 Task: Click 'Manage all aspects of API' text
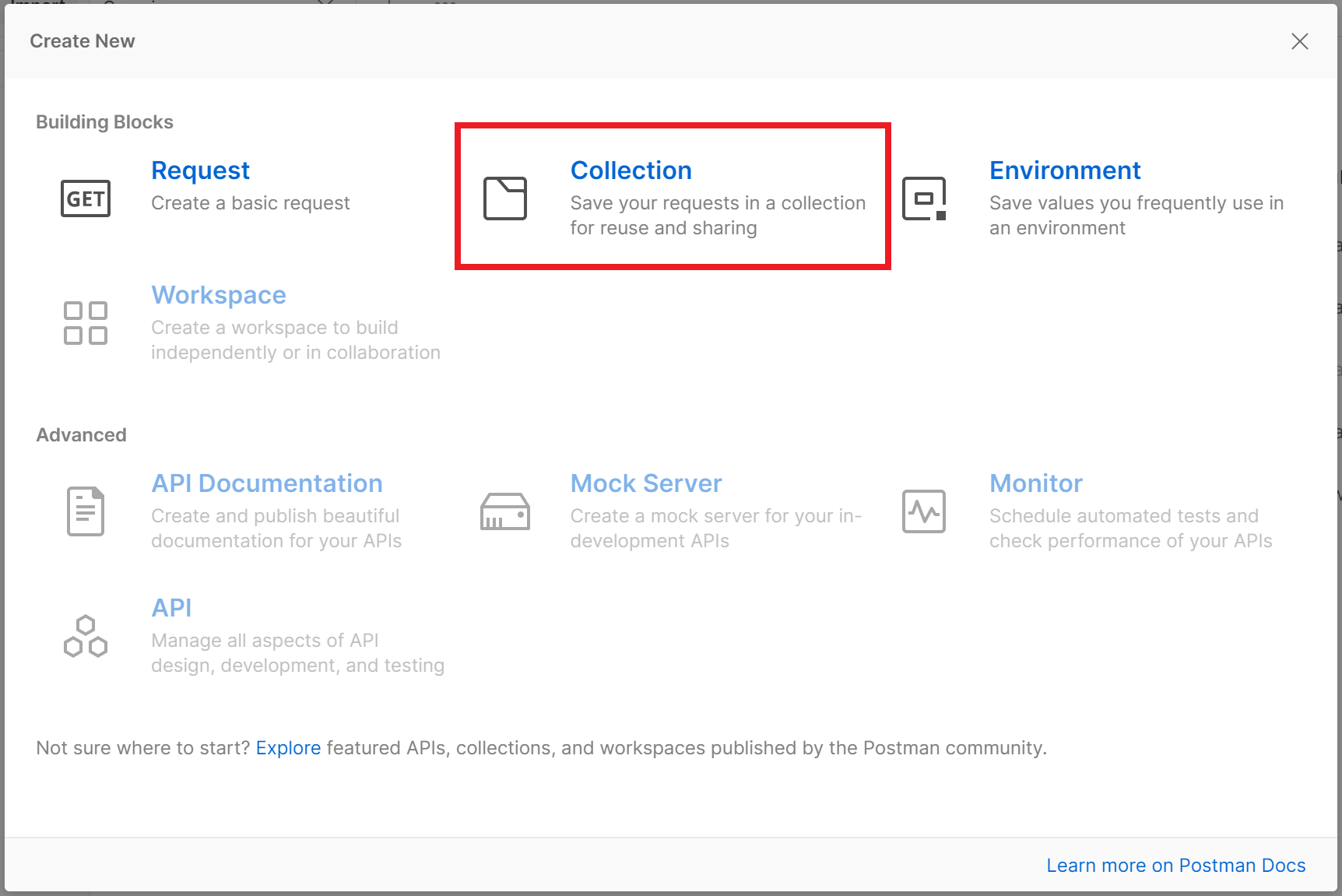coord(298,653)
